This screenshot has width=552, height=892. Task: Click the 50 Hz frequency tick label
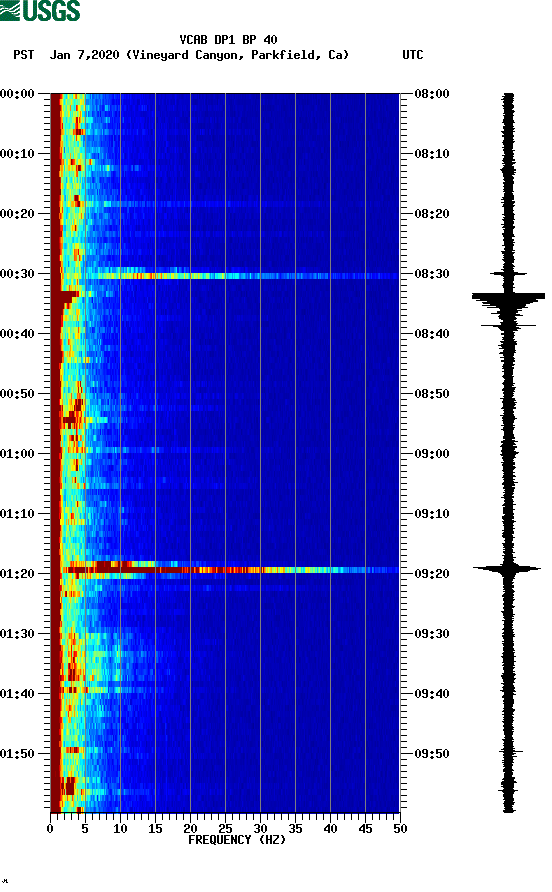pos(400,829)
